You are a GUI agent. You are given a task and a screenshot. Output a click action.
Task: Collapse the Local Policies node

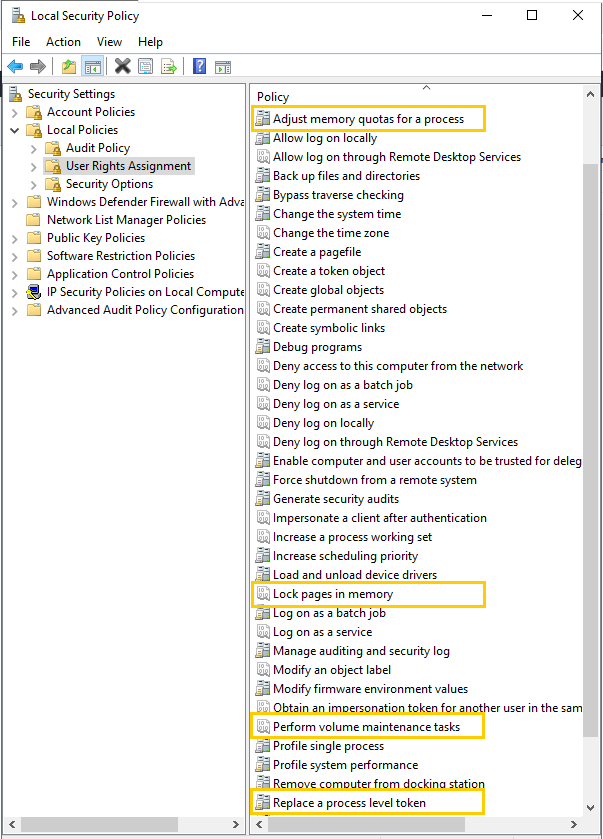coord(15,130)
